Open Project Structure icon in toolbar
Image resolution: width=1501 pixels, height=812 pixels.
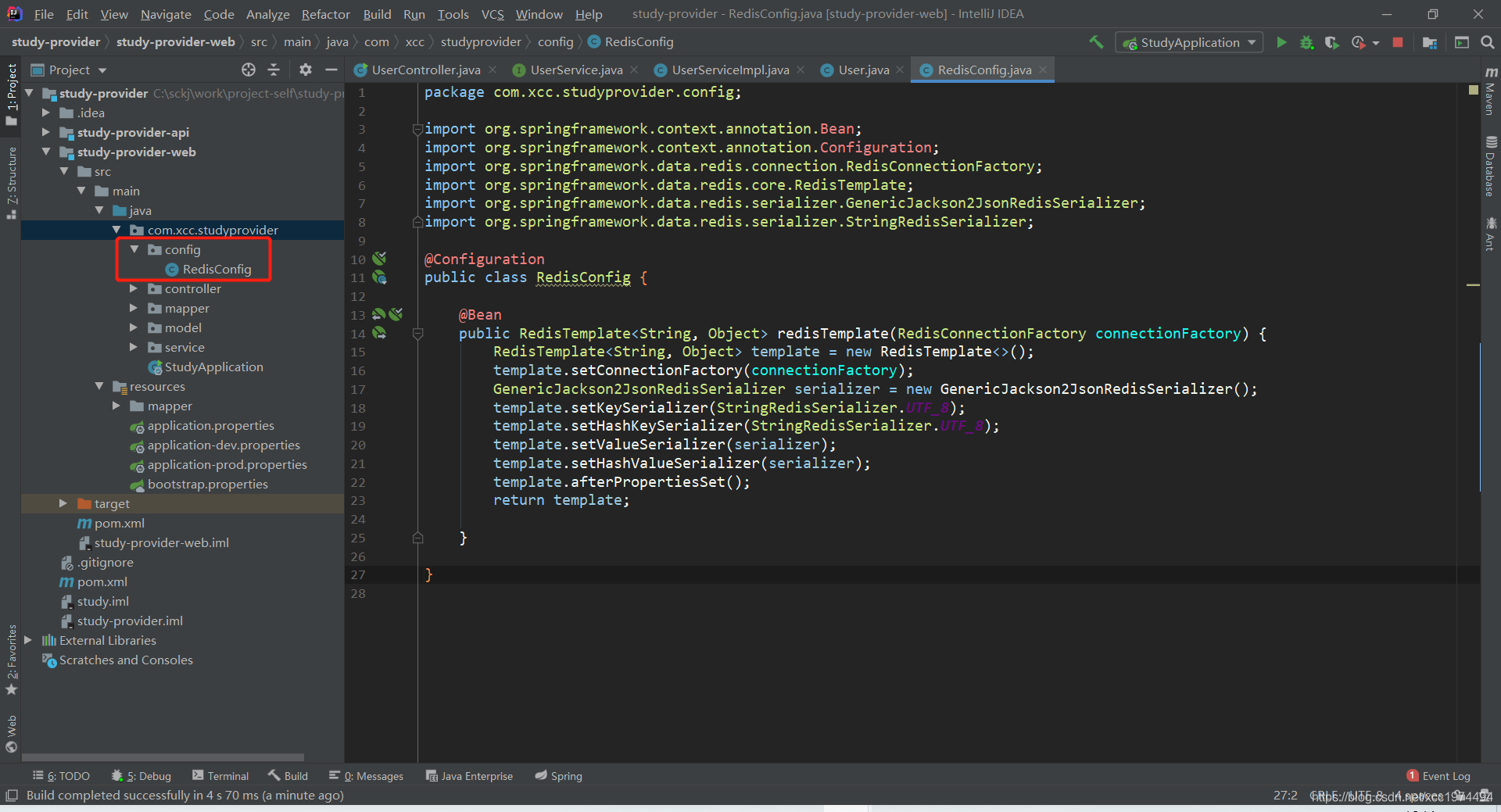(1430, 42)
